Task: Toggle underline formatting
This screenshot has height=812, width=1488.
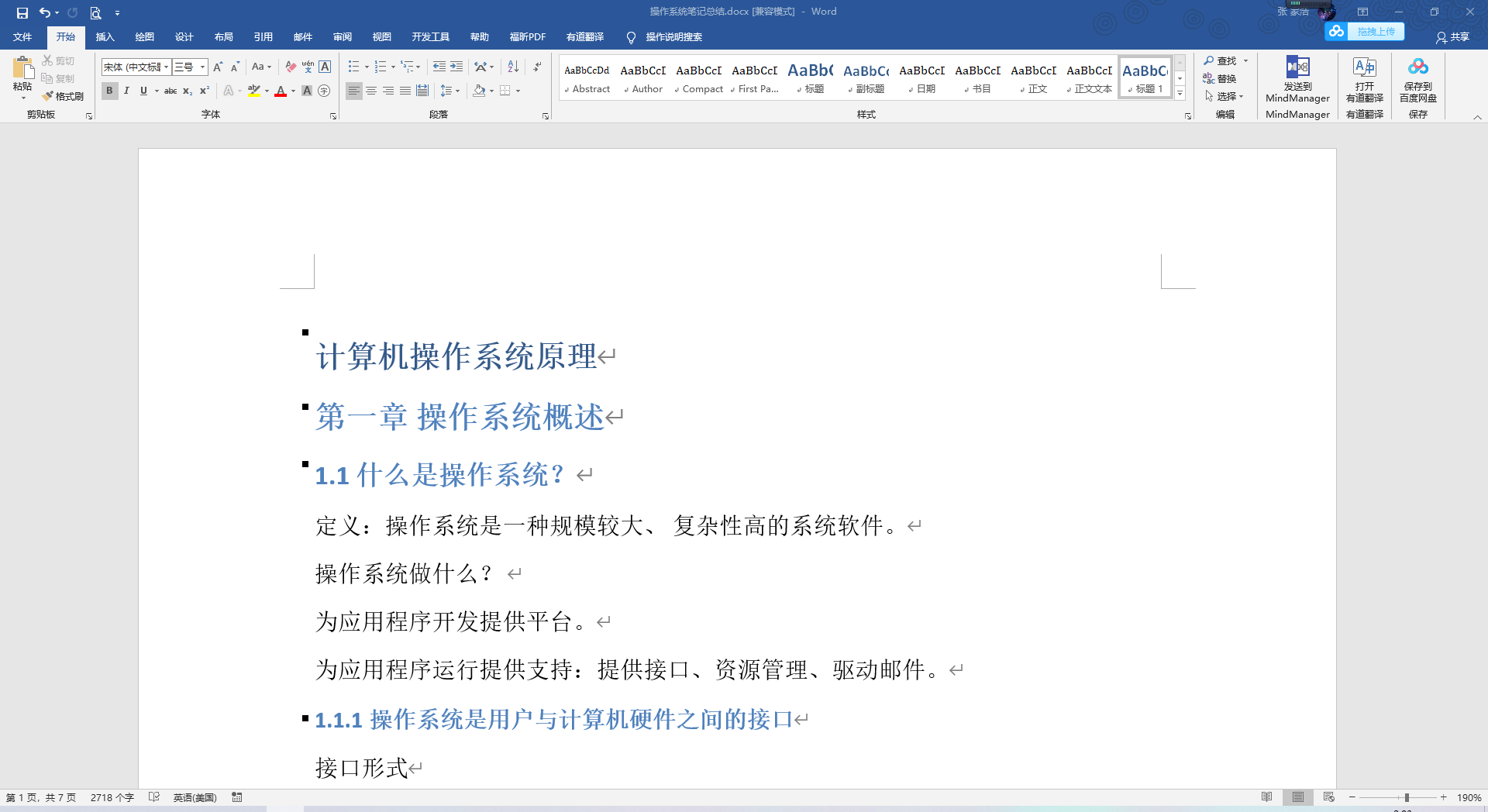Action: [143, 91]
